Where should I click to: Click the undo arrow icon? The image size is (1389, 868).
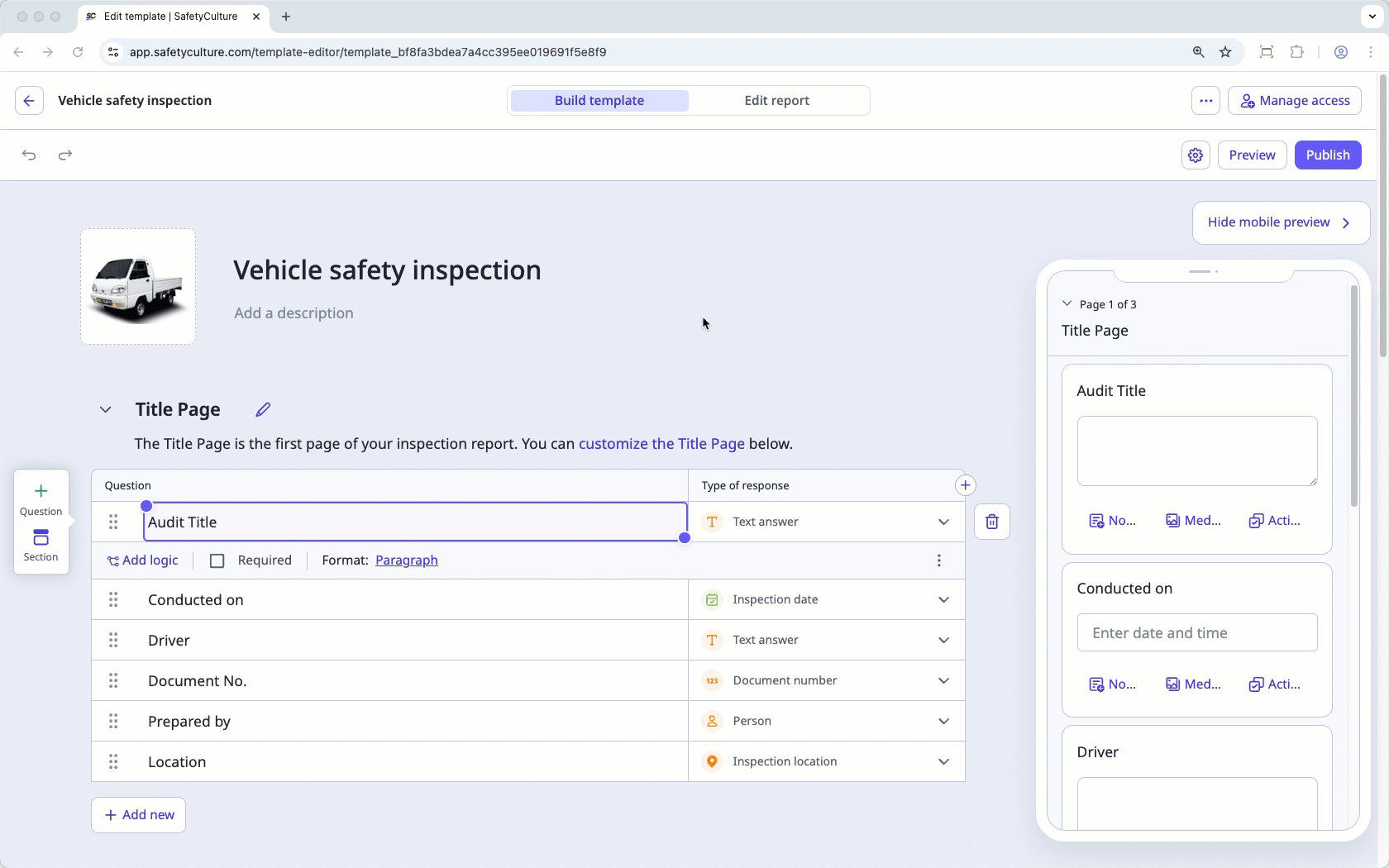pyautogui.click(x=29, y=155)
